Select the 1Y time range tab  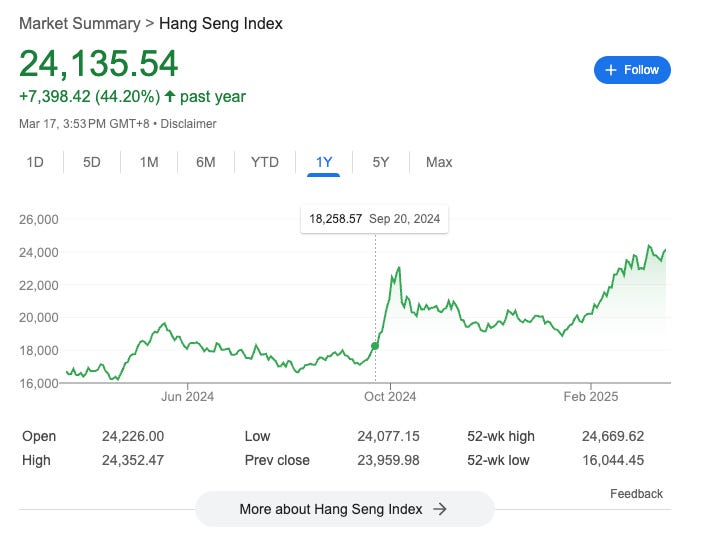(324, 162)
